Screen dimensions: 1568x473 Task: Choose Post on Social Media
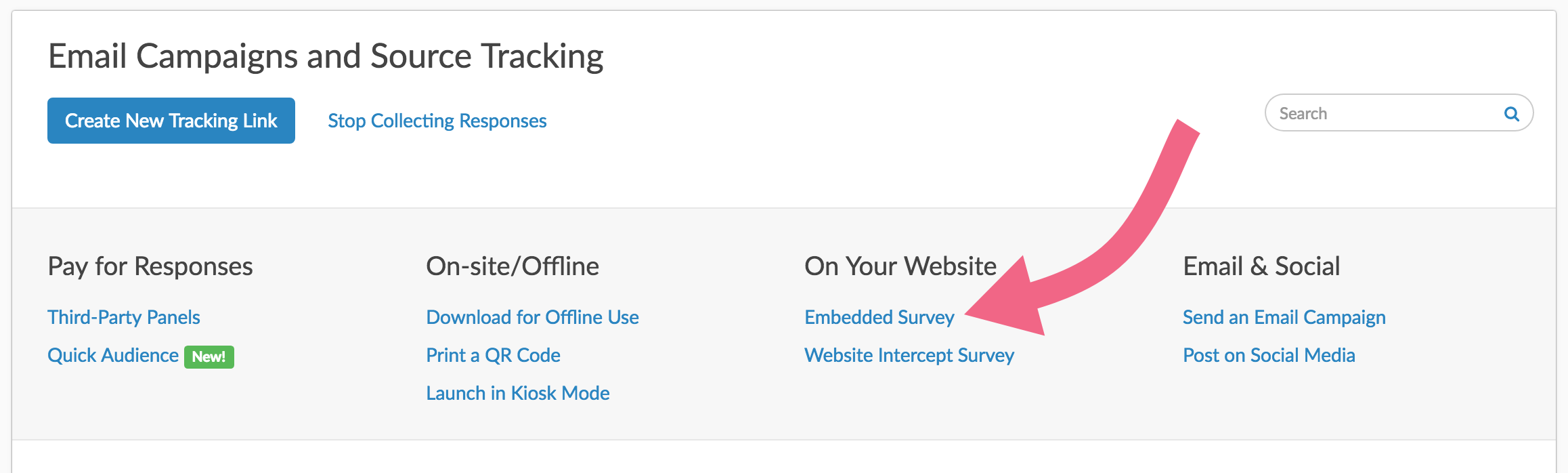[1269, 355]
